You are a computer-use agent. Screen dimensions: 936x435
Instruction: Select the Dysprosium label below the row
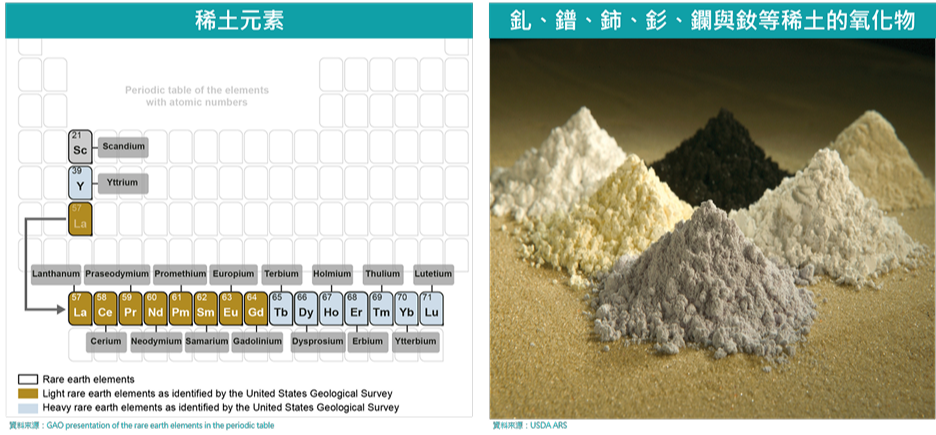pyautogui.click(x=317, y=341)
